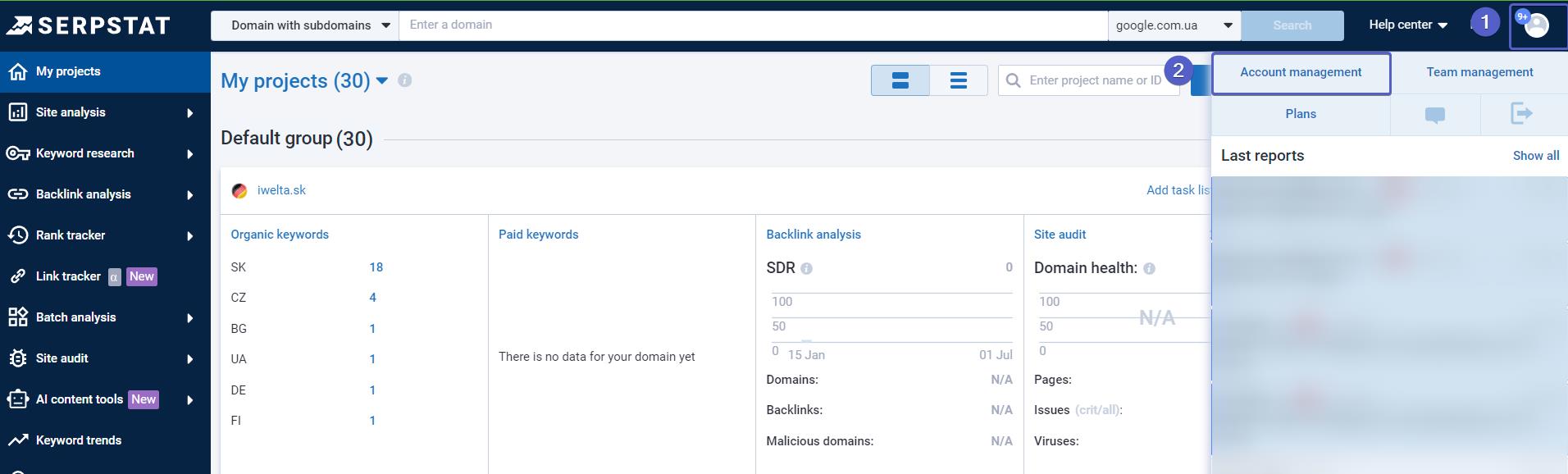1568x474 pixels.
Task: Expand the Backlink analysis submenu arrow
Action: tap(190, 195)
